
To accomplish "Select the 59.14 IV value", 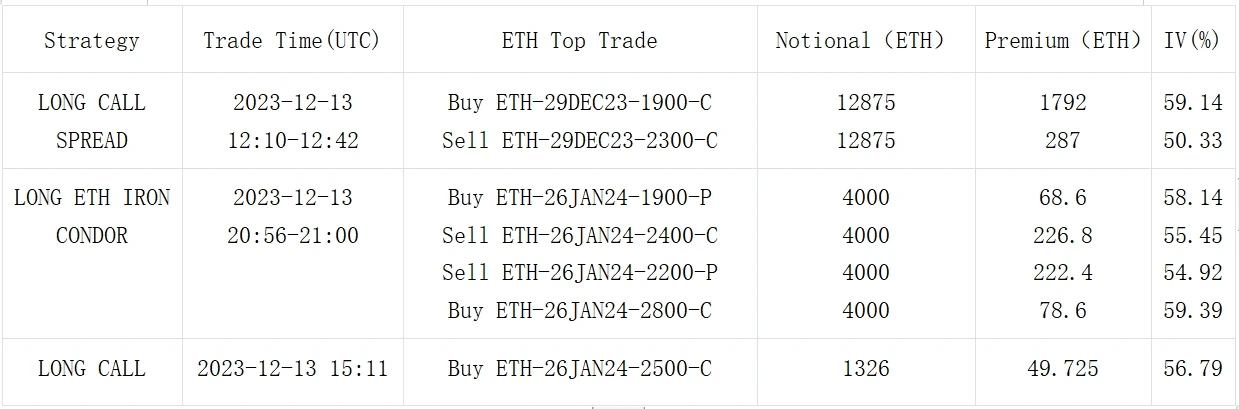I will (1193, 103).
